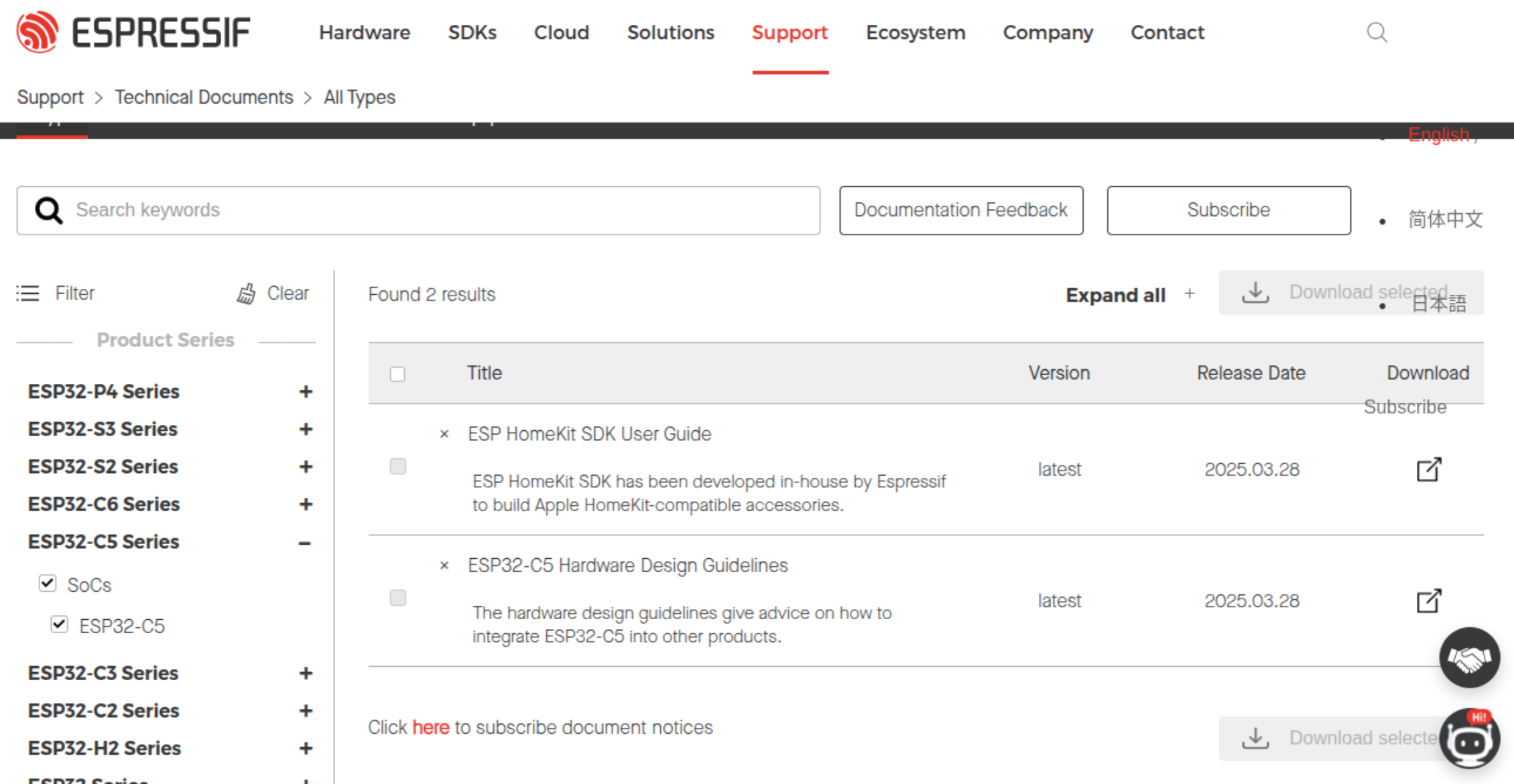This screenshot has height=784, width=1514.
Task: Collapse ESP HomeKit SDK User Guide row with x
Action: [444, 434]
